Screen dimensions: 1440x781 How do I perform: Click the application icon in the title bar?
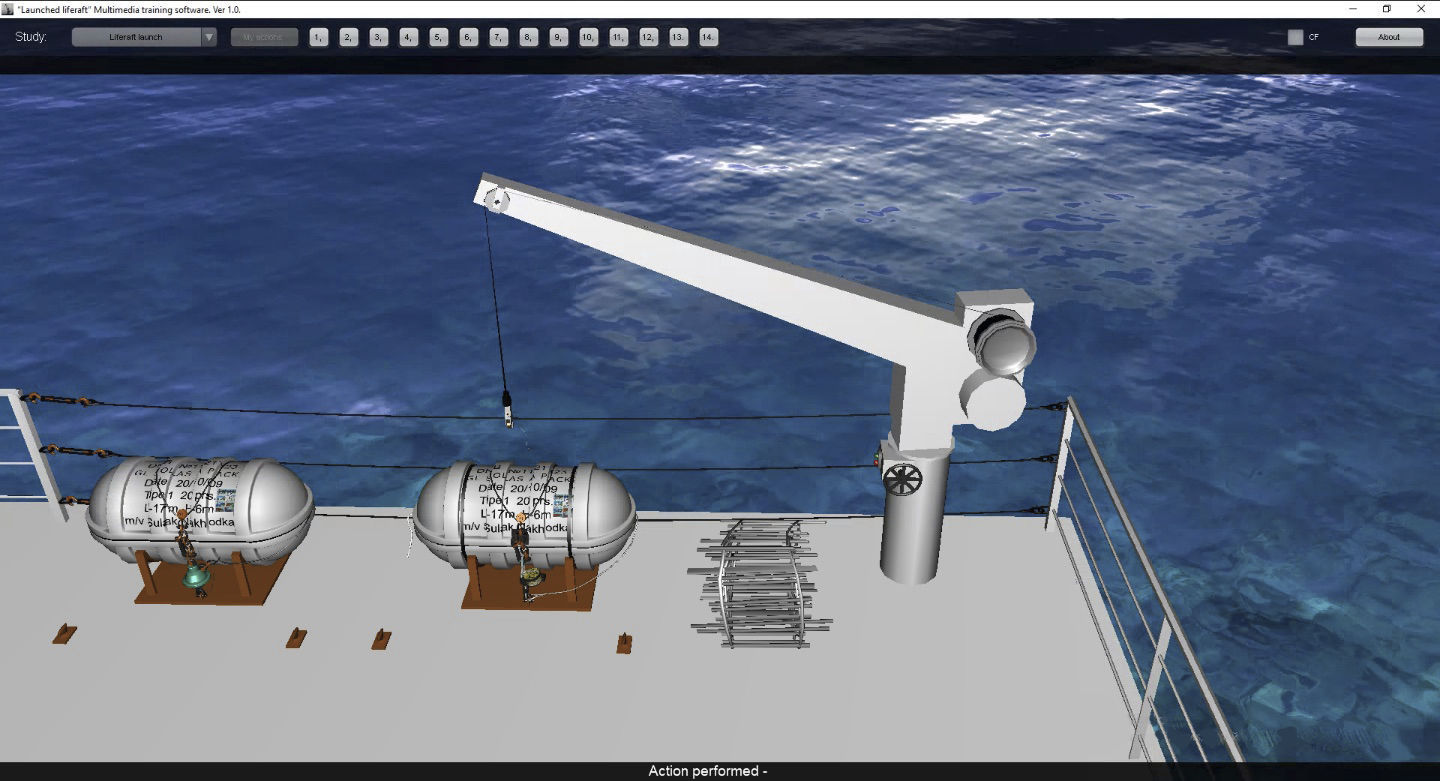tap(9, 8)
